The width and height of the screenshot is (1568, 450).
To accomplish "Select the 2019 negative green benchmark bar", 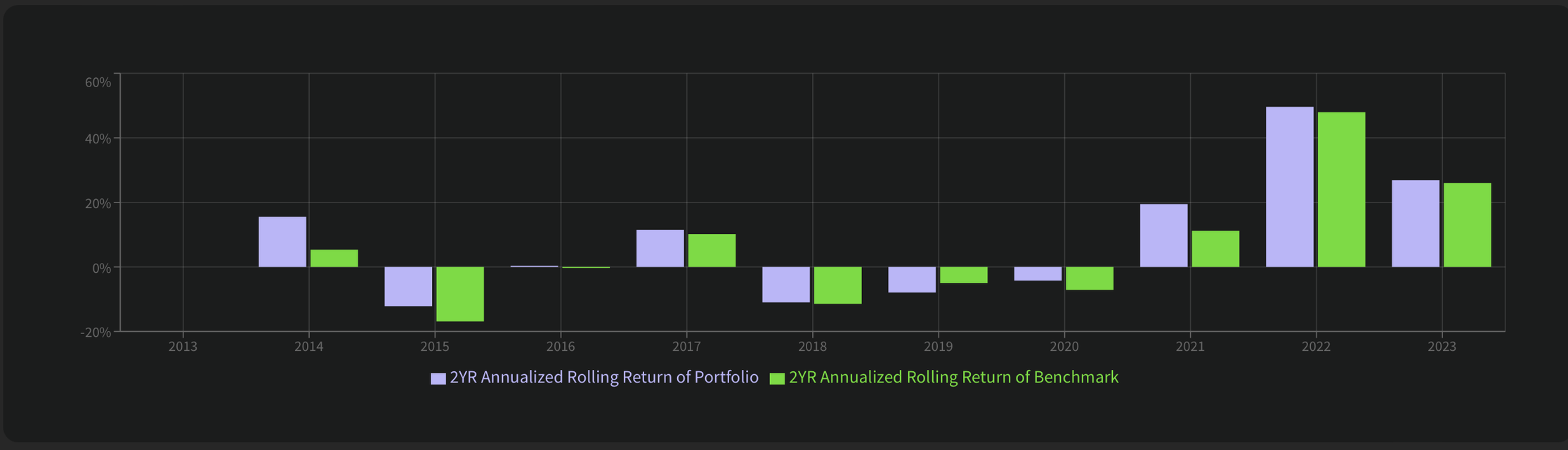I will coord(964,275).
